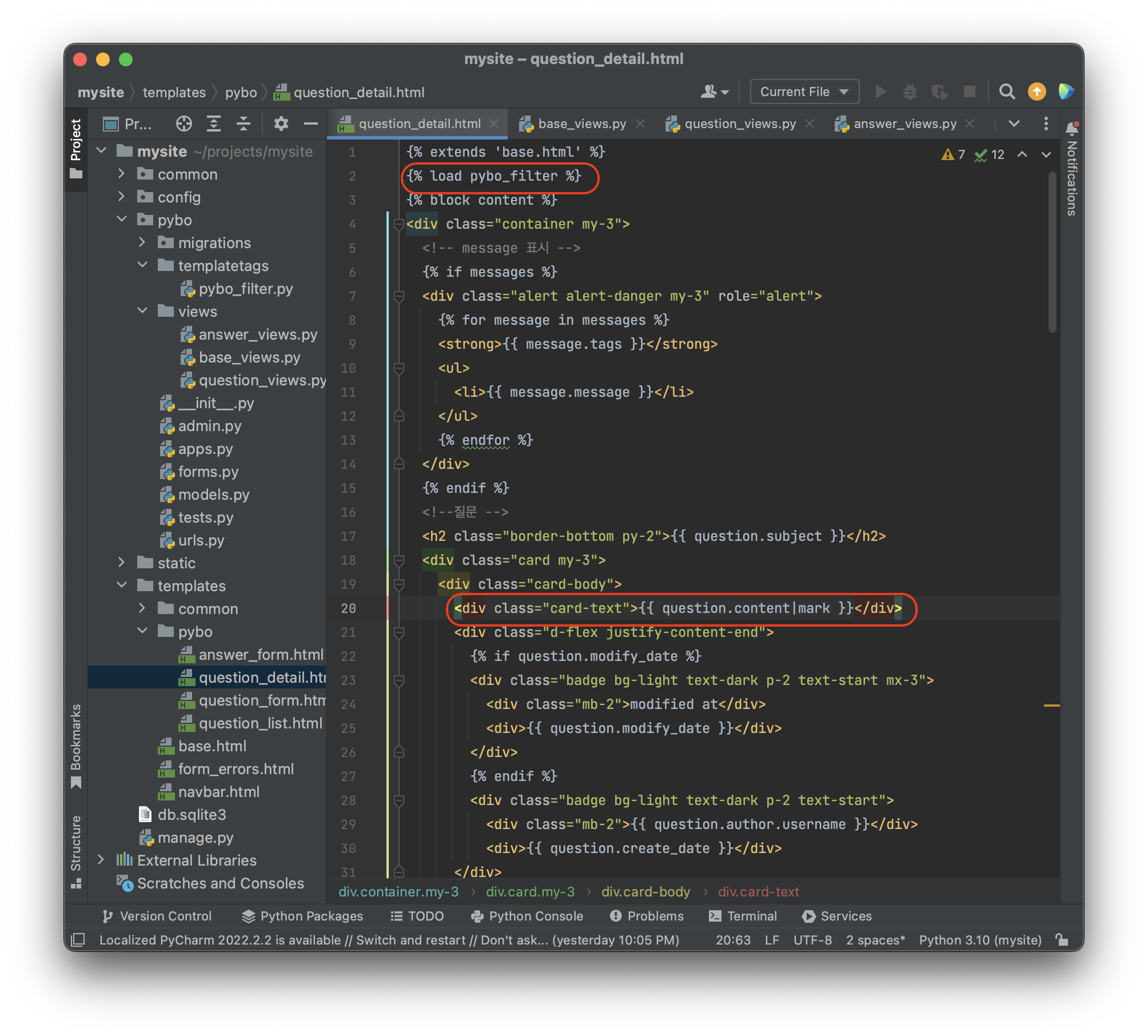
Task: Click the orange IDE update arrow icon
Action: coord(1037,92)
